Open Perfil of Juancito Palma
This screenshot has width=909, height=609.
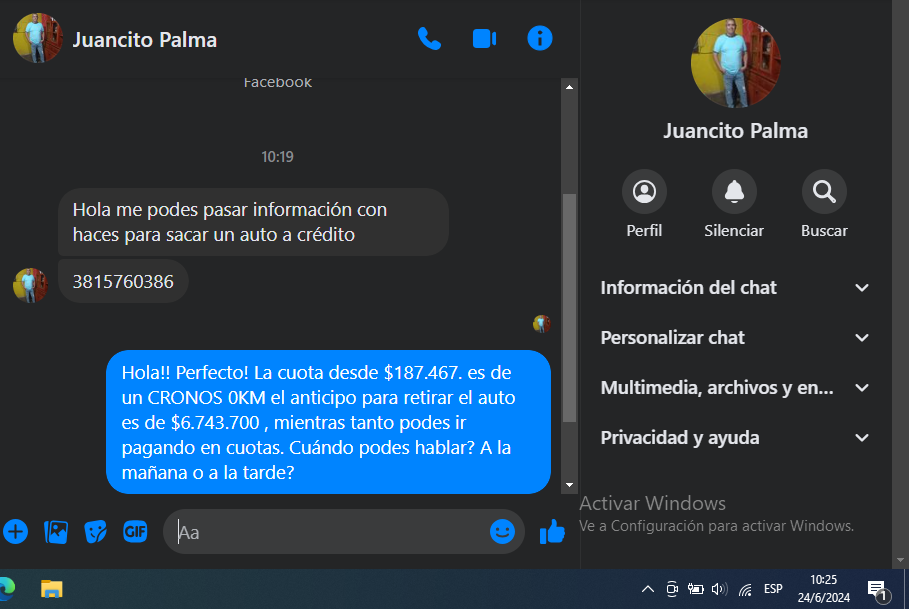(644, 204)
